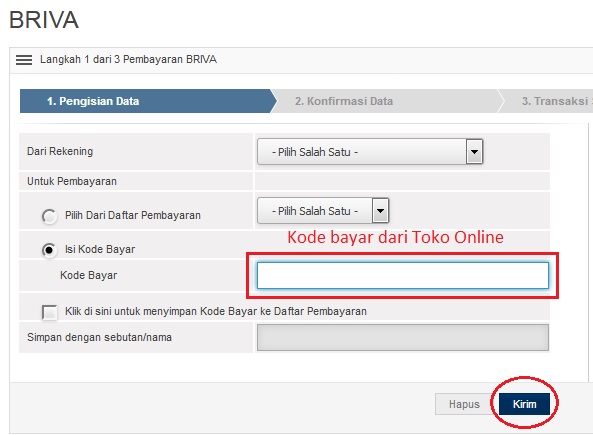593x435 pixels.
Task: Click the Kode Bayar label
Action: [x=88, y=275]
